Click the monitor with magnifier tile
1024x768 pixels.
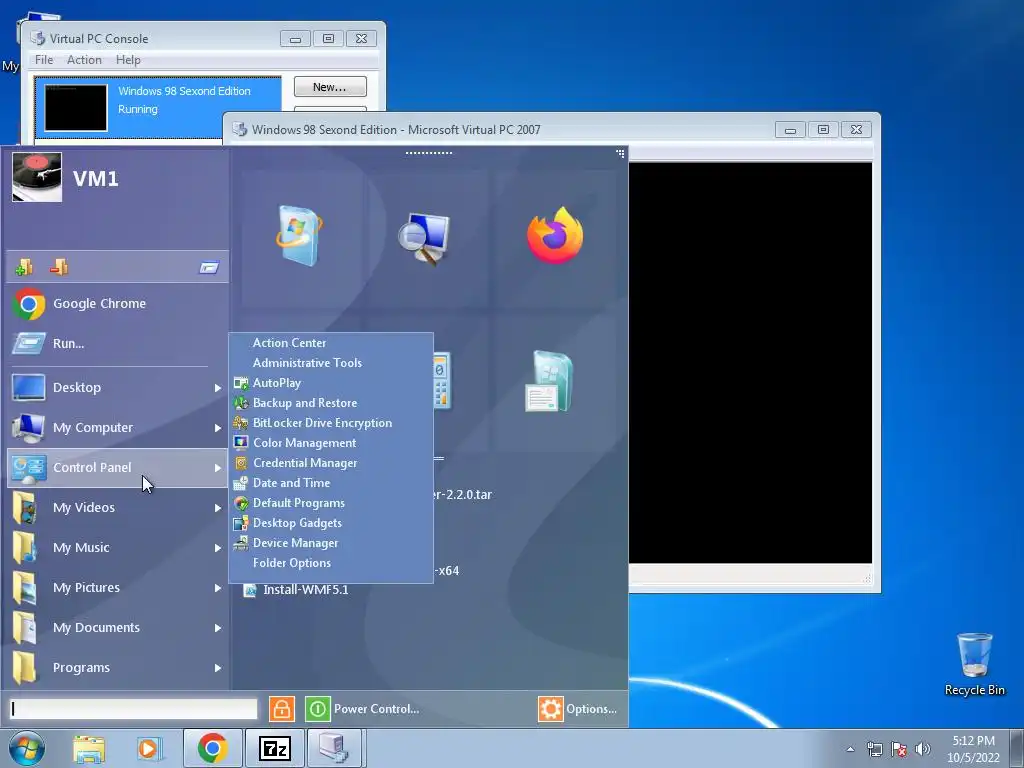[424, 238]
